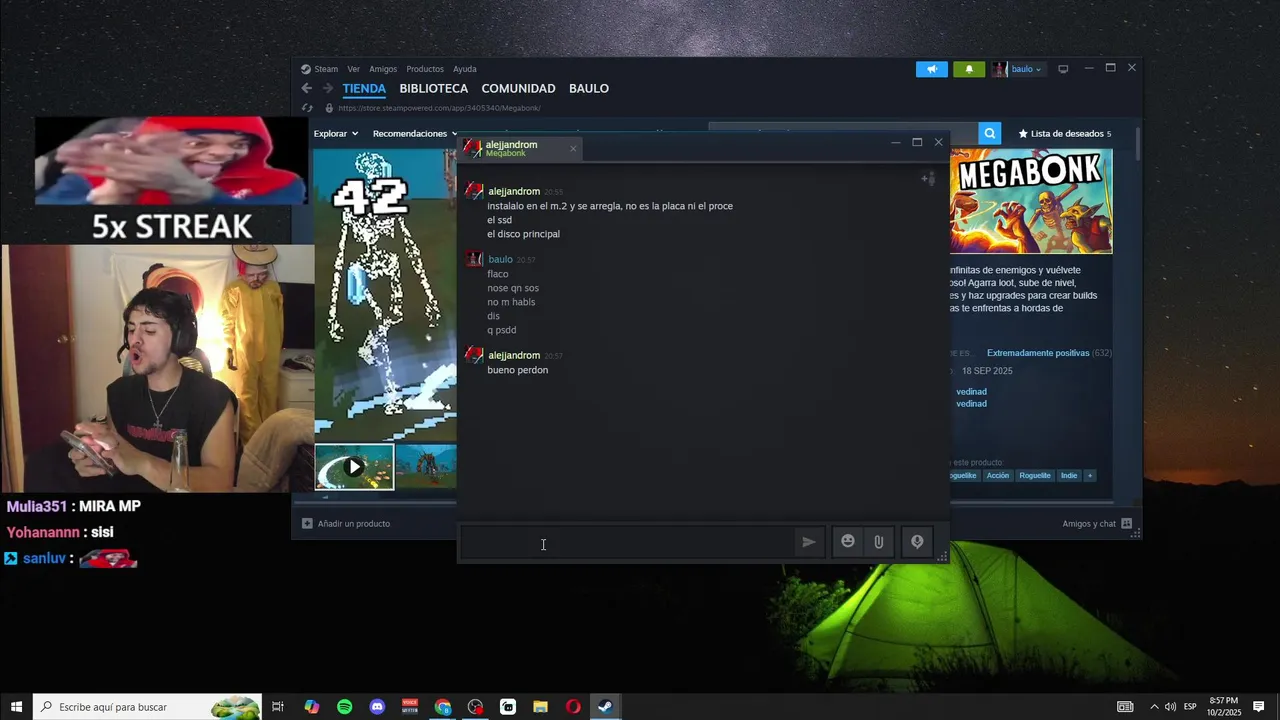Switch to Big Picture mode icon
The width and height of the screenshot is (1280, 720).
click(x=1063, y=69)
